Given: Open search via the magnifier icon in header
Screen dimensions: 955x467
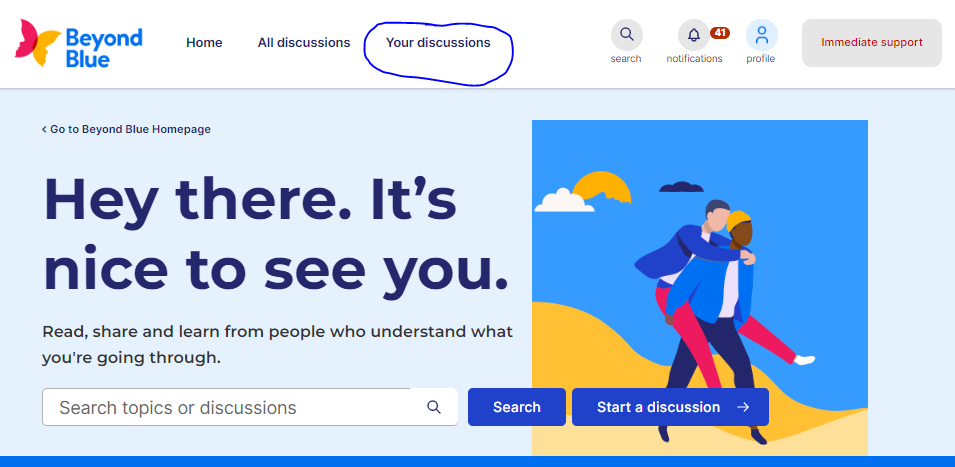Looking at the screenshot, I should pyautogui.click(x=627, y=34).
